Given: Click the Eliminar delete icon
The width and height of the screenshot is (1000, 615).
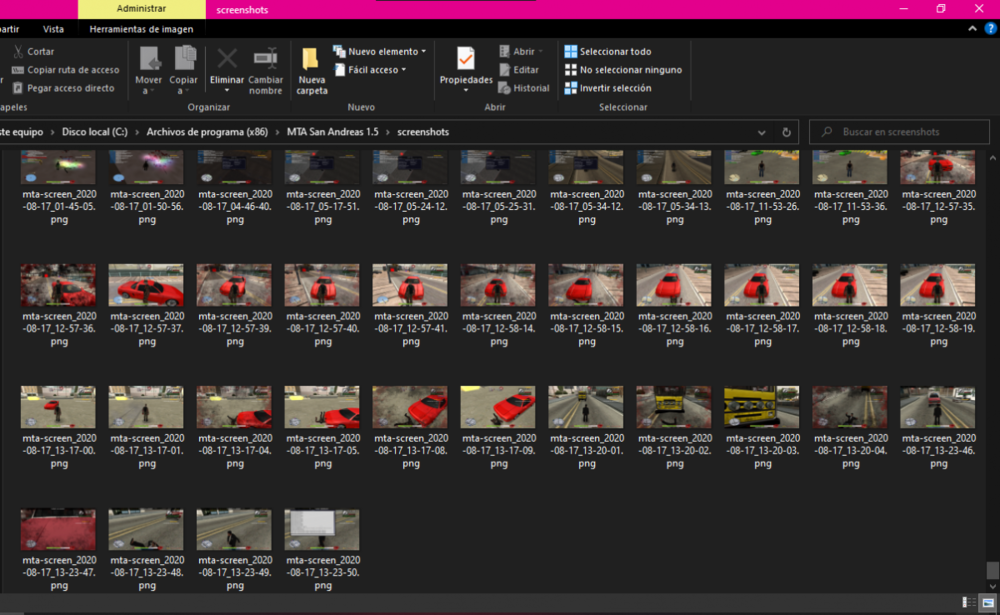Looking at the screenshot, I should (x=226, y=59).
